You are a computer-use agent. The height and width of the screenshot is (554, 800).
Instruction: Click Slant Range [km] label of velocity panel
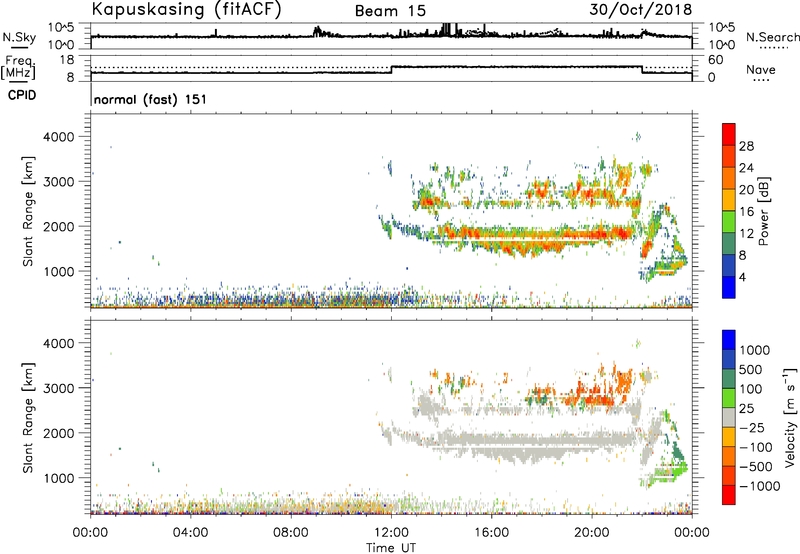click(28, 418)
